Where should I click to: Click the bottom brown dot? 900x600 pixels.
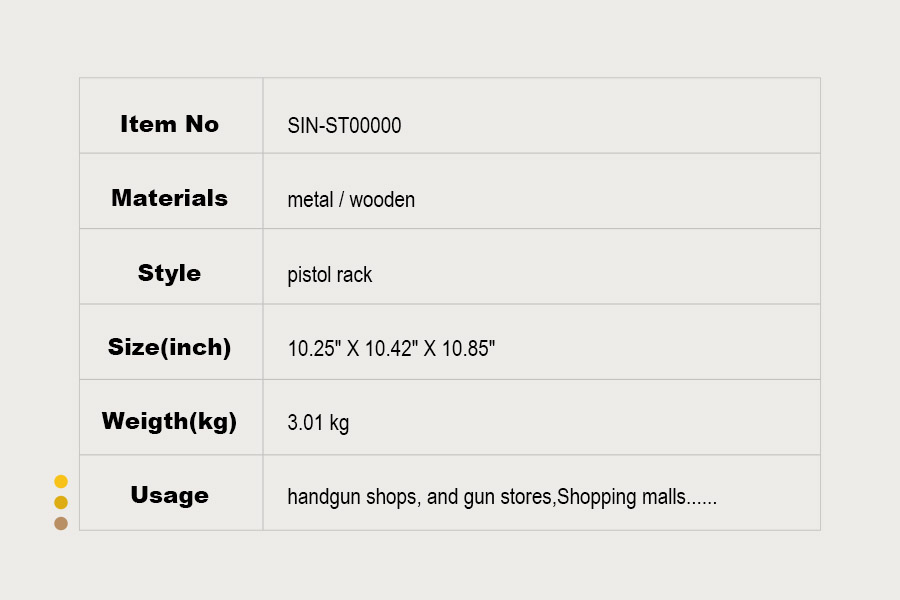click(61, 523)
